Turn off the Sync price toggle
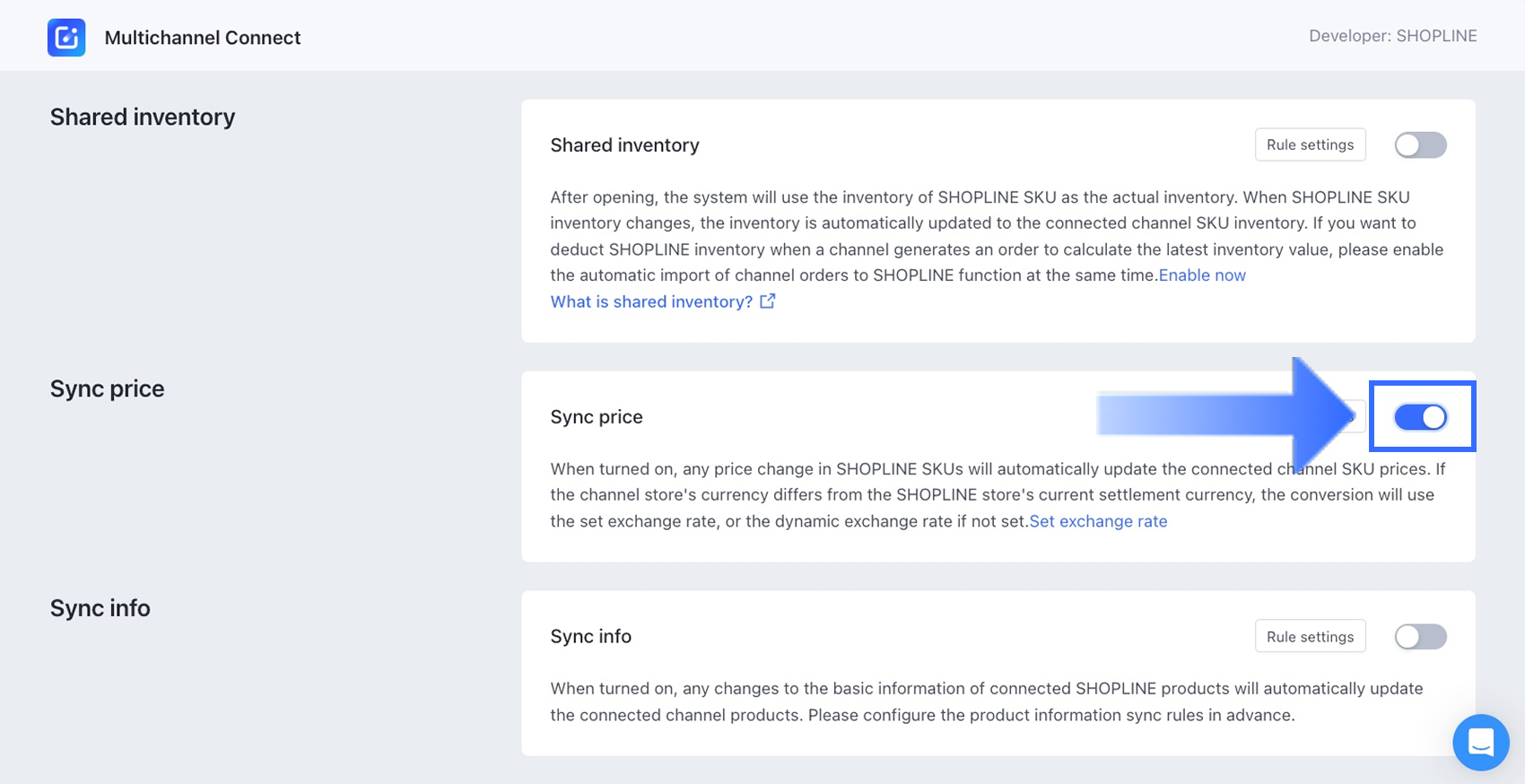Image resolution: width=1525 pixels, height=784 pixels. pos(1420,417)
